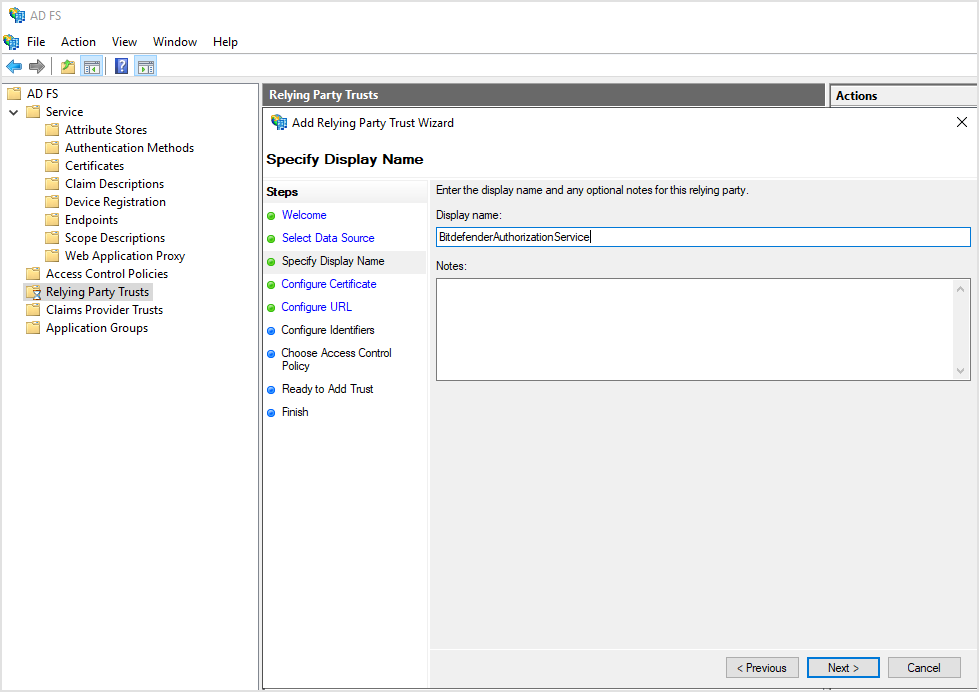Click the Certificates folder icon
Image resolution: width=979 pixels, height=692 pixels.
[x=54, y=165]
